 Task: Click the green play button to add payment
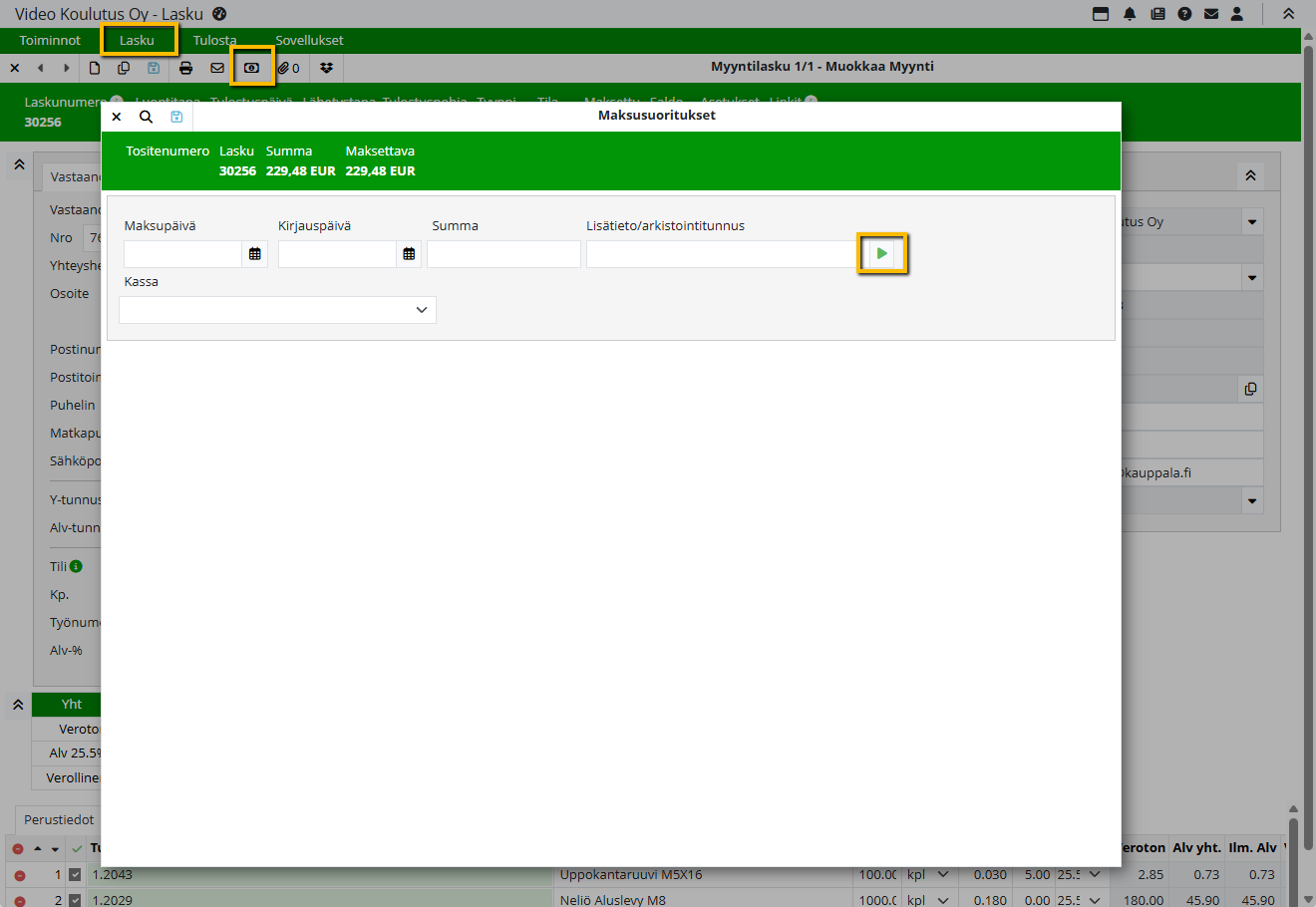coord(882,254)
